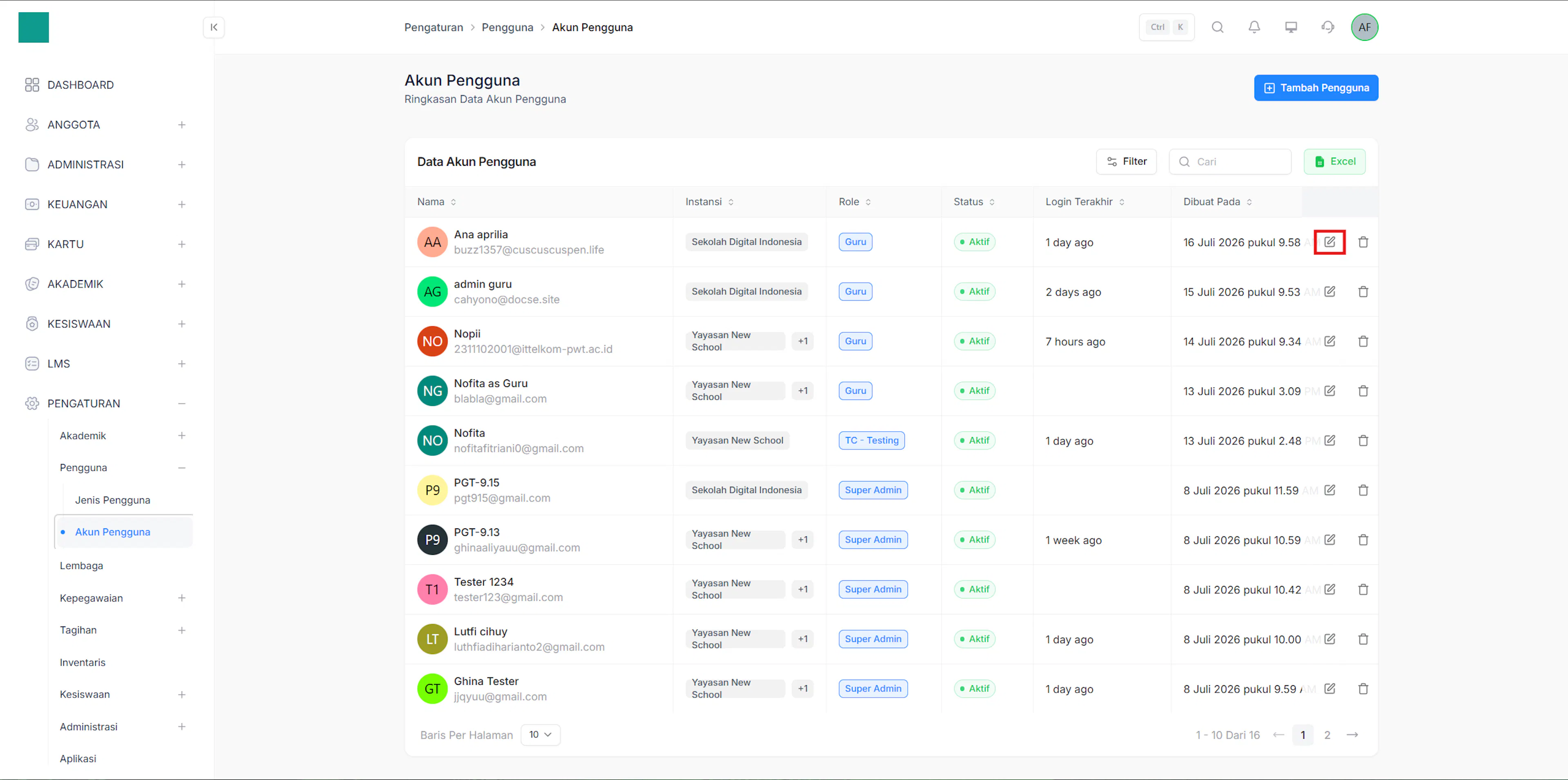Image resolution: width=1568 pixels, height=780 pixels.
Task: Click the search magnifier in top bar
Action: [x=1217, y=27]
